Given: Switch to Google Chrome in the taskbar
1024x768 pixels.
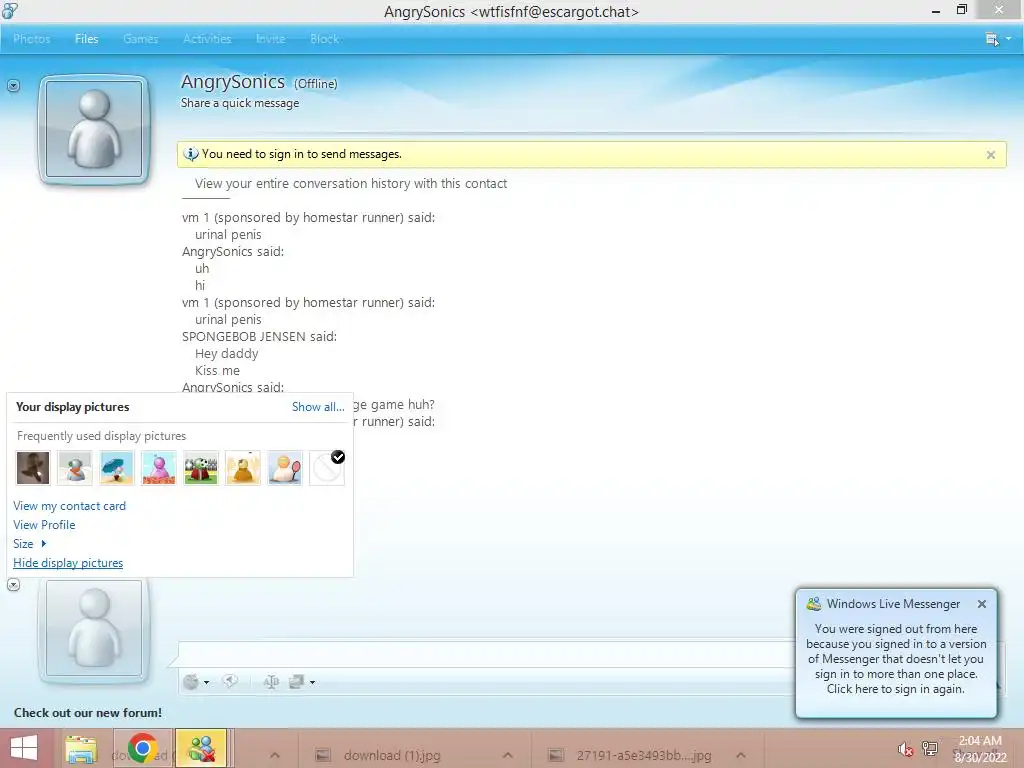Looking at the screenshot, I should pyautogui.click(x=142, y=748).
